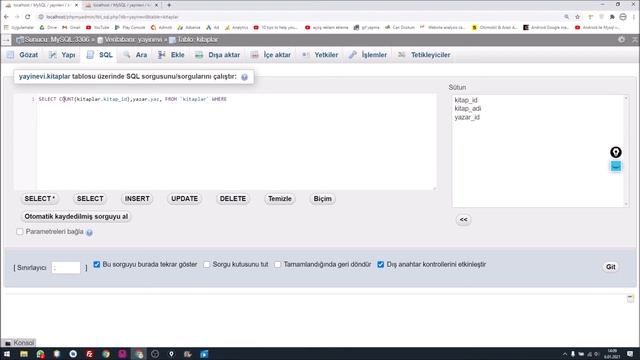Open notification center in system tray
The height and width of the screenshot is (360, 640).
630,354
